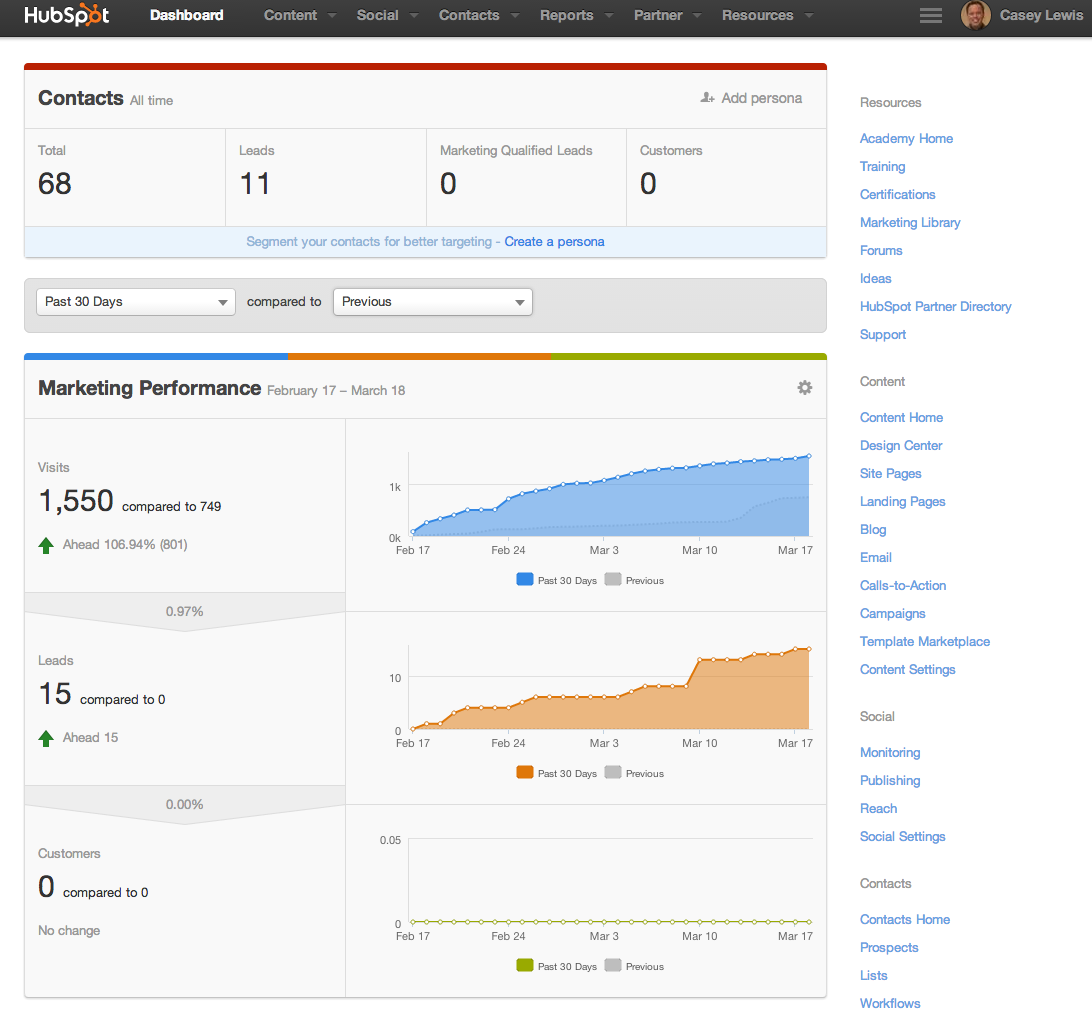Screen dimensions: 1092x1016
Task: Open Workflows link
Action: pos(890,1003)
